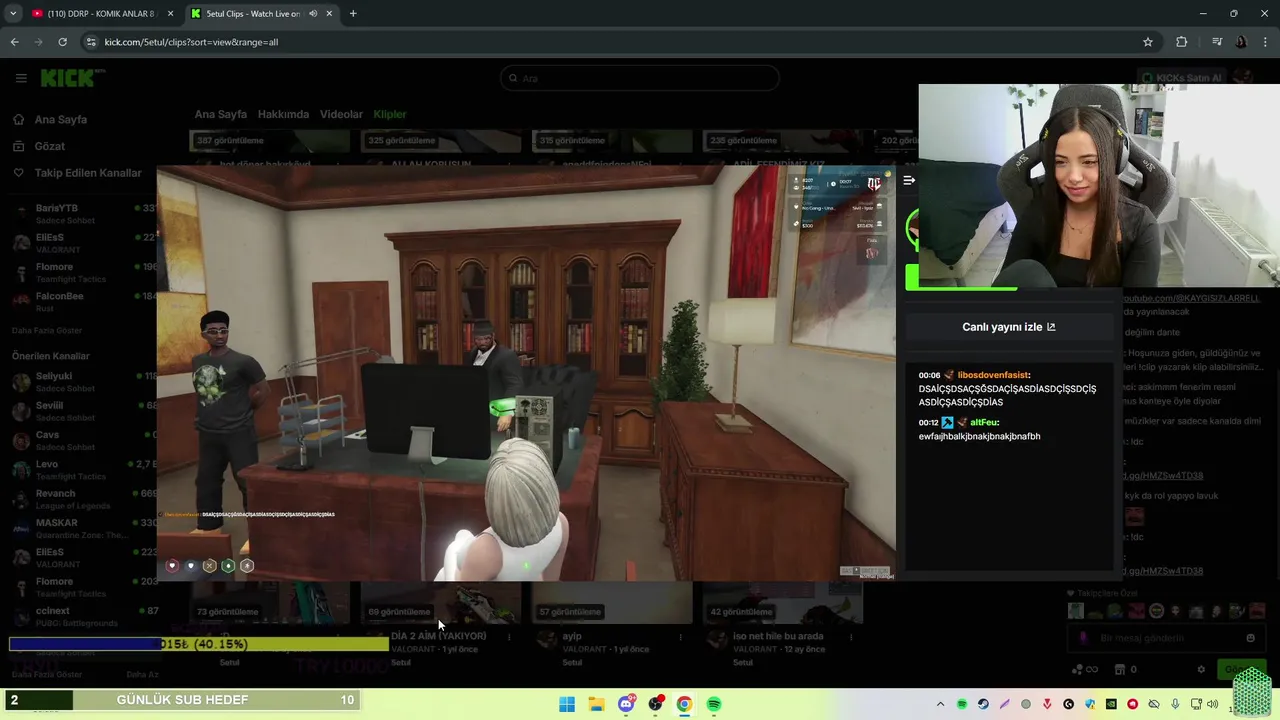Open the Windows Start menu

click(567, 704)
